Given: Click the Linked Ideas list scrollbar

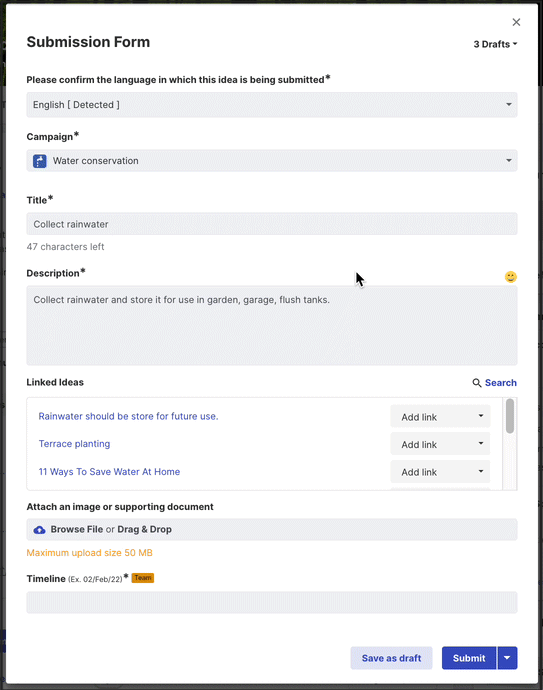Looking at the screenshot, I should click(x=510, y=416).
